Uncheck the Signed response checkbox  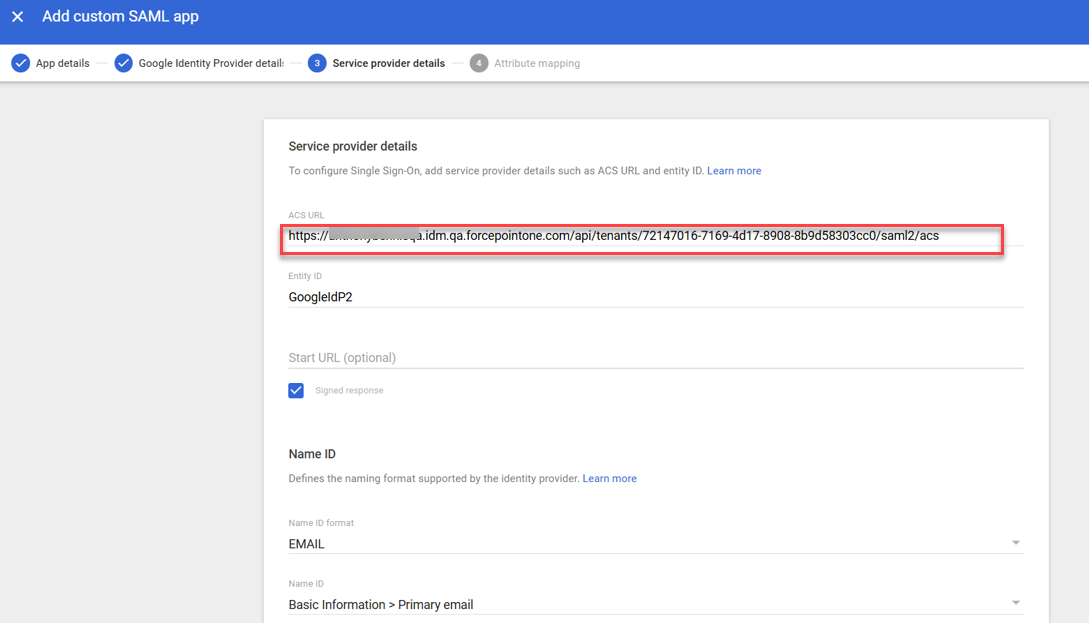(x=296, y=390)
